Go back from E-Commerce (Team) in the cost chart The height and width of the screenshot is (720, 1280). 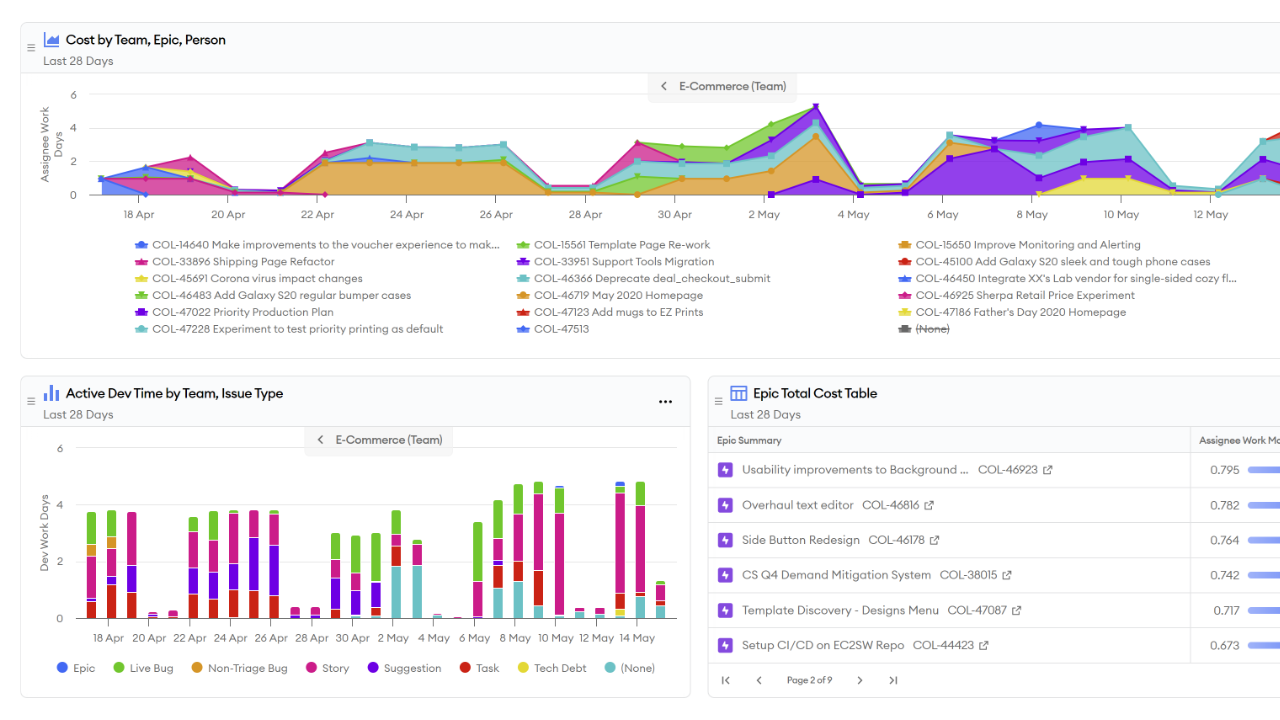click(664, 86)
